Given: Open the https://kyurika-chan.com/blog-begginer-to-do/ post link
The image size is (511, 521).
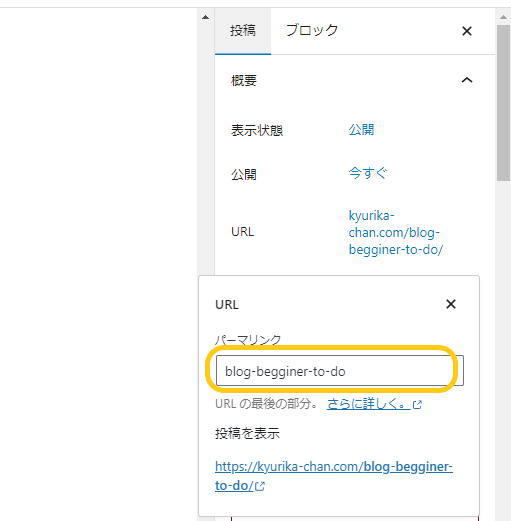Looking at the screenshot, I should (x=334, y=476).
